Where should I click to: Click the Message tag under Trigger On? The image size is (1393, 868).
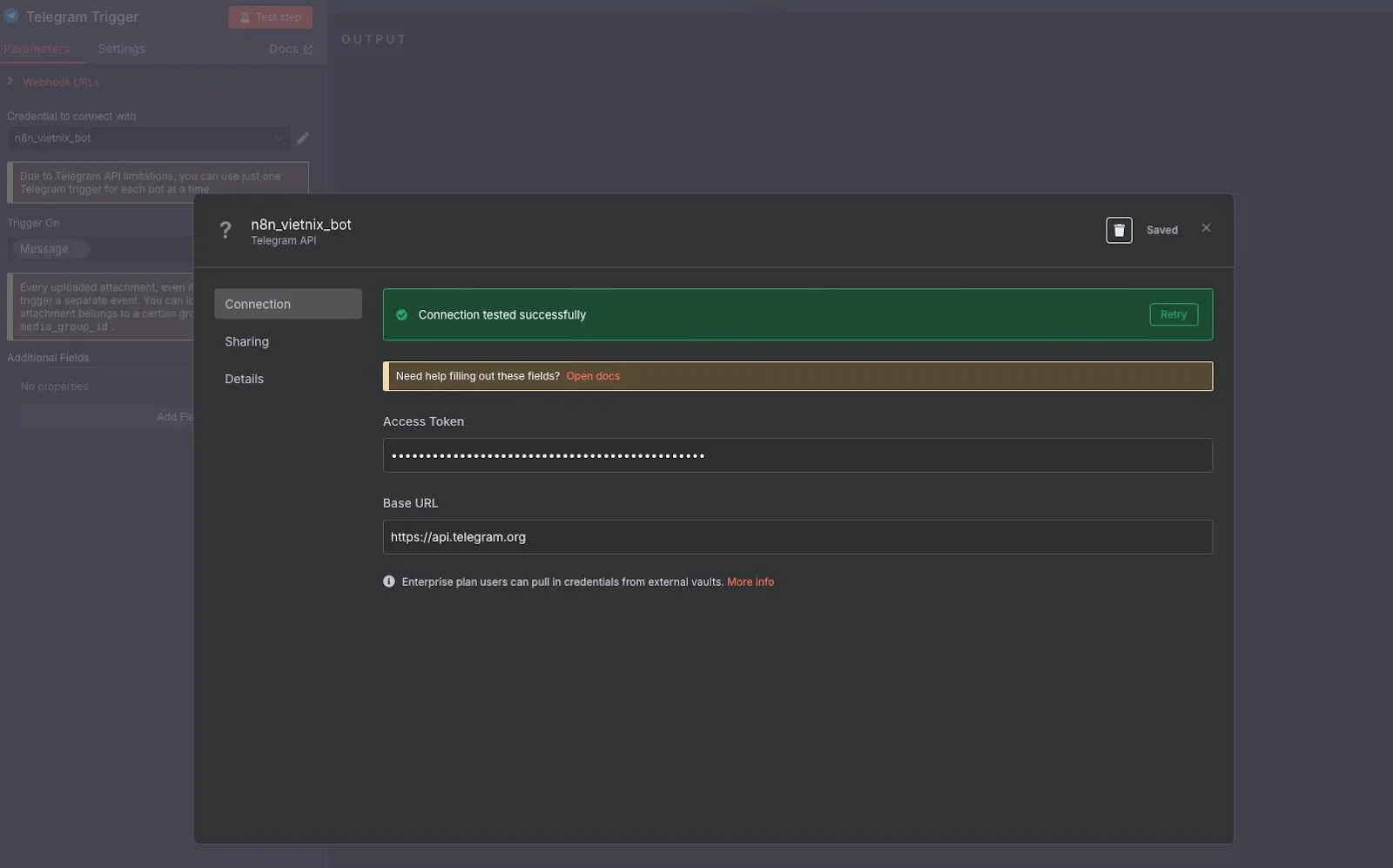[50, 249]
